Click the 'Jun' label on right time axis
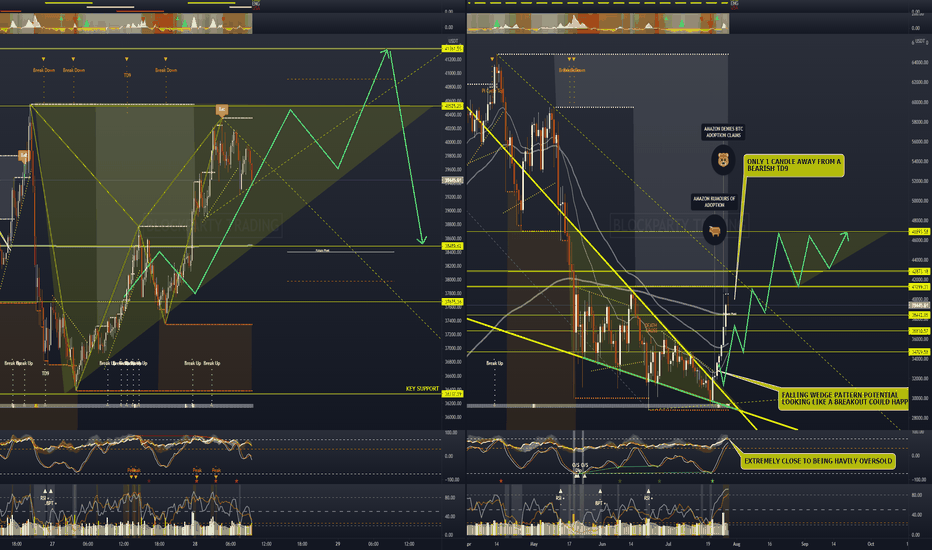The height and width of the screenshot is (550, 932). pyautogui.click(x=602, y=544)
